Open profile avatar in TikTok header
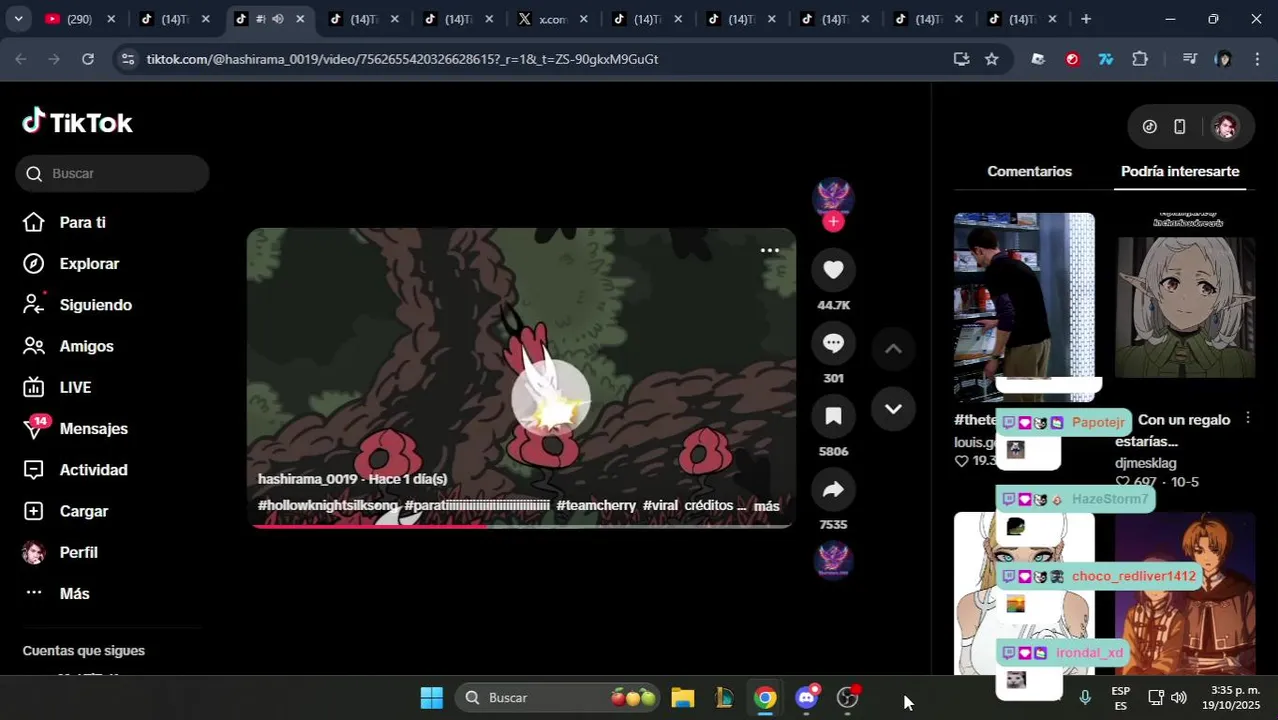 pos(1225,126)
